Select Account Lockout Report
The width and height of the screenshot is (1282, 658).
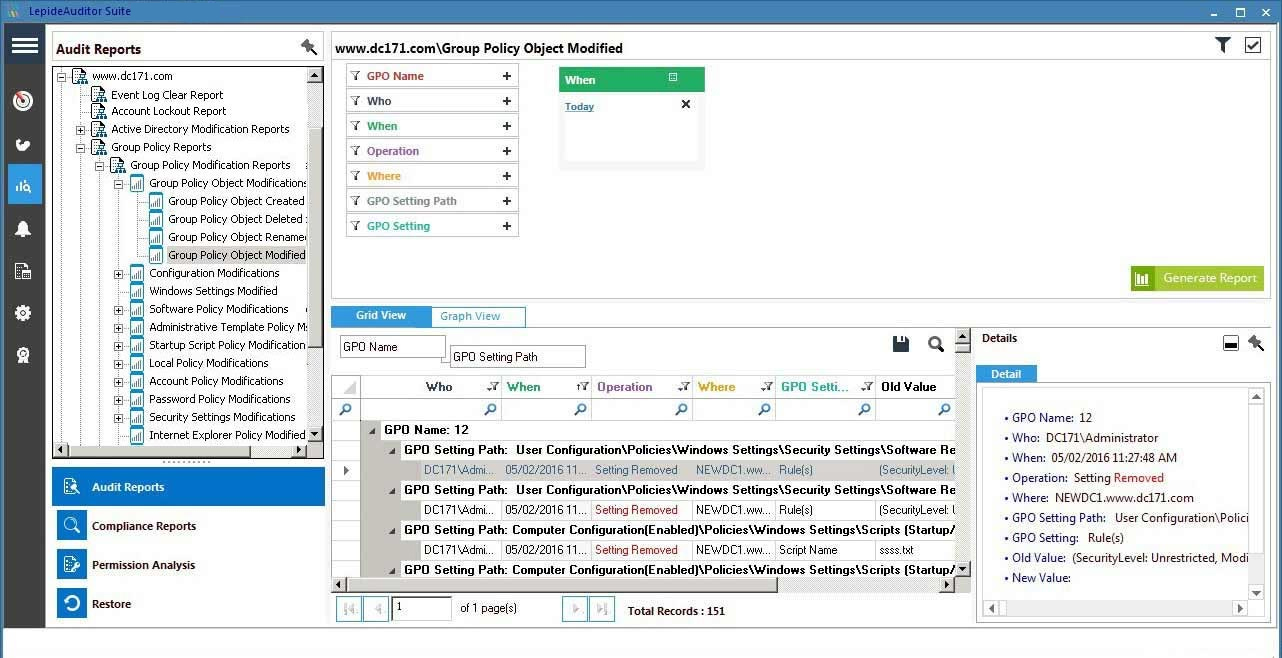pyautogui.click(x=169, y=112)
